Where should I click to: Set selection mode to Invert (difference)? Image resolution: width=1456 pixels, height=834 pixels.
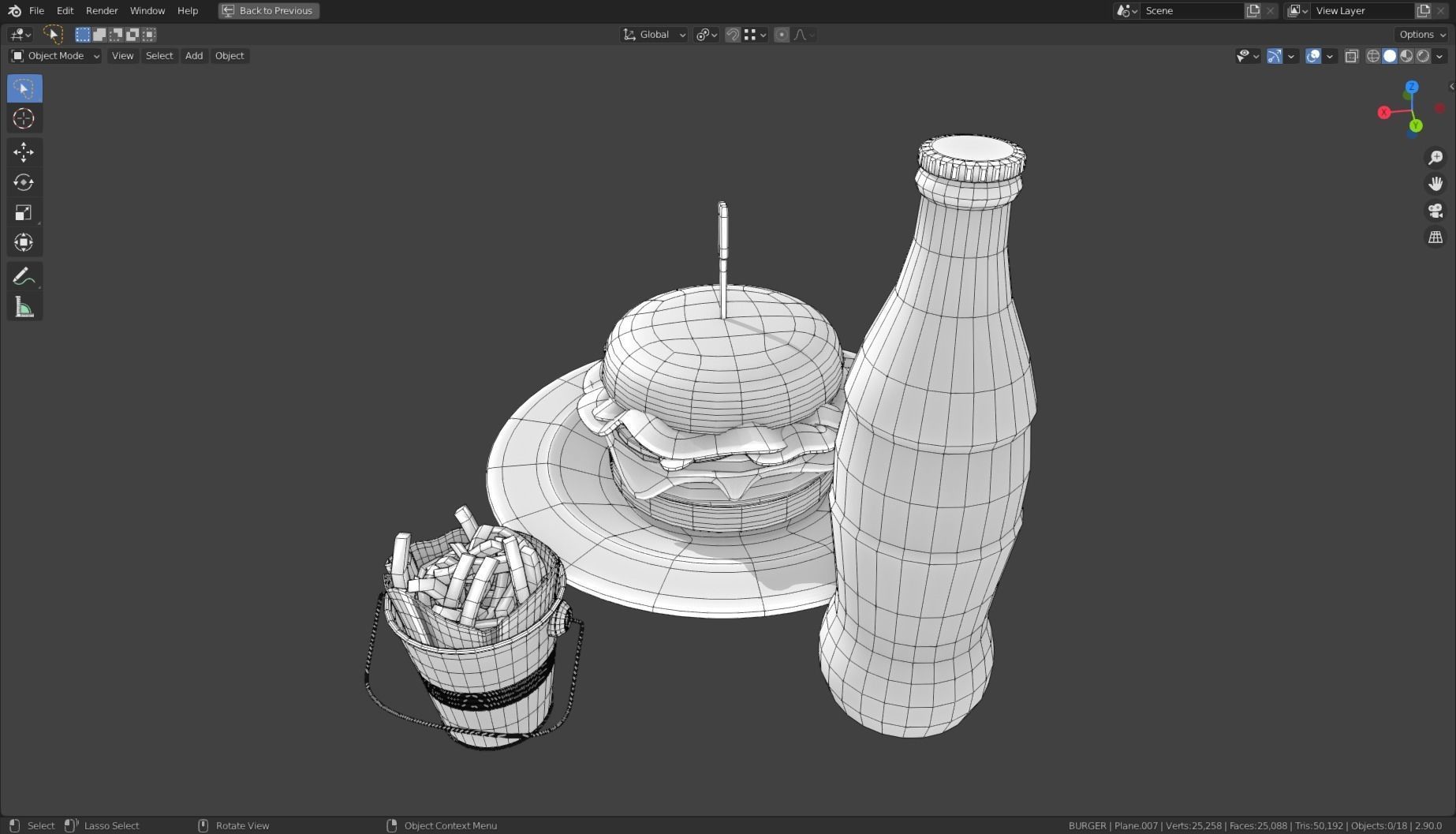[x=133, y=34]
